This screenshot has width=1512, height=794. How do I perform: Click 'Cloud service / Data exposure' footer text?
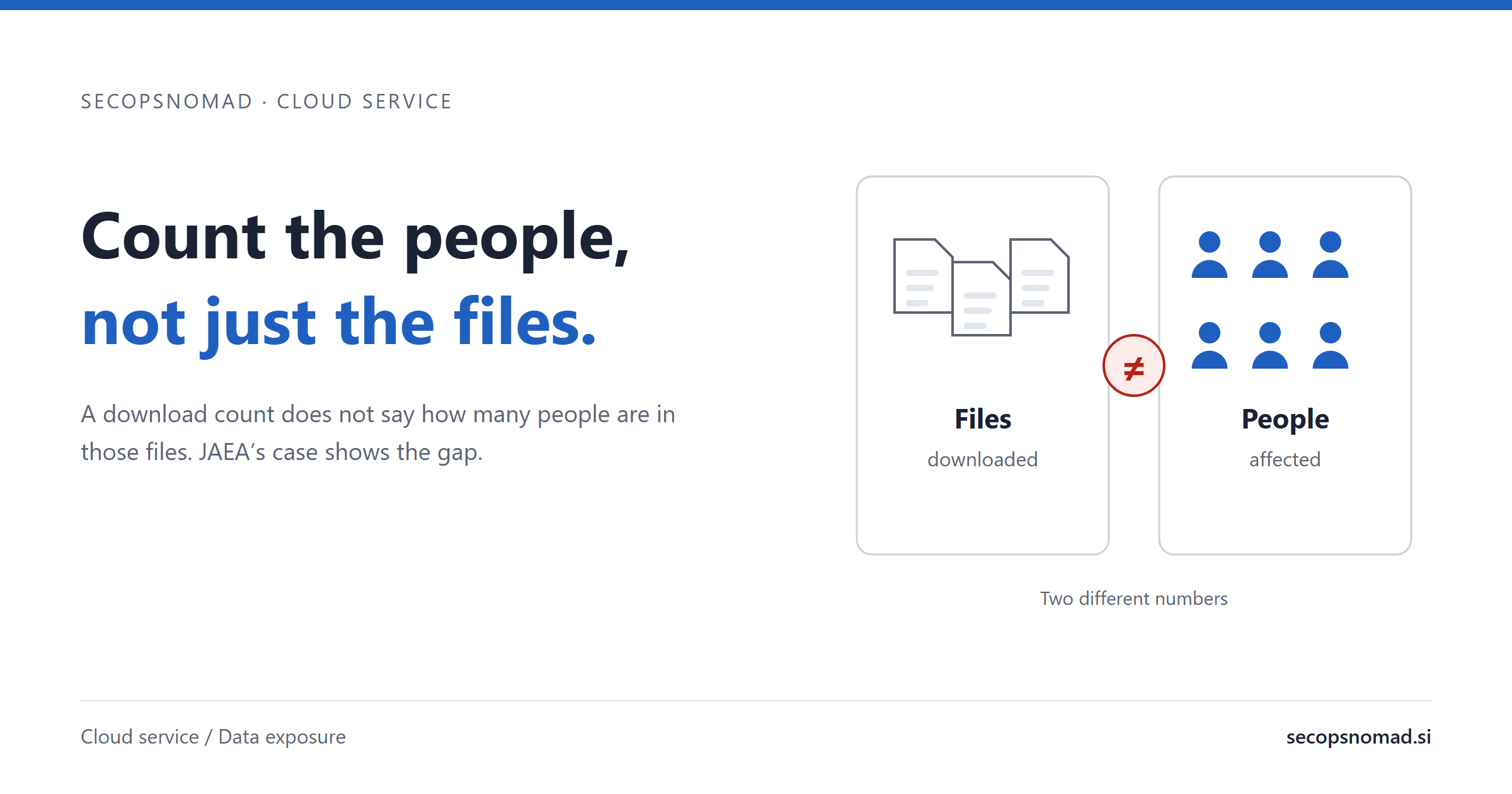(213, 737)
